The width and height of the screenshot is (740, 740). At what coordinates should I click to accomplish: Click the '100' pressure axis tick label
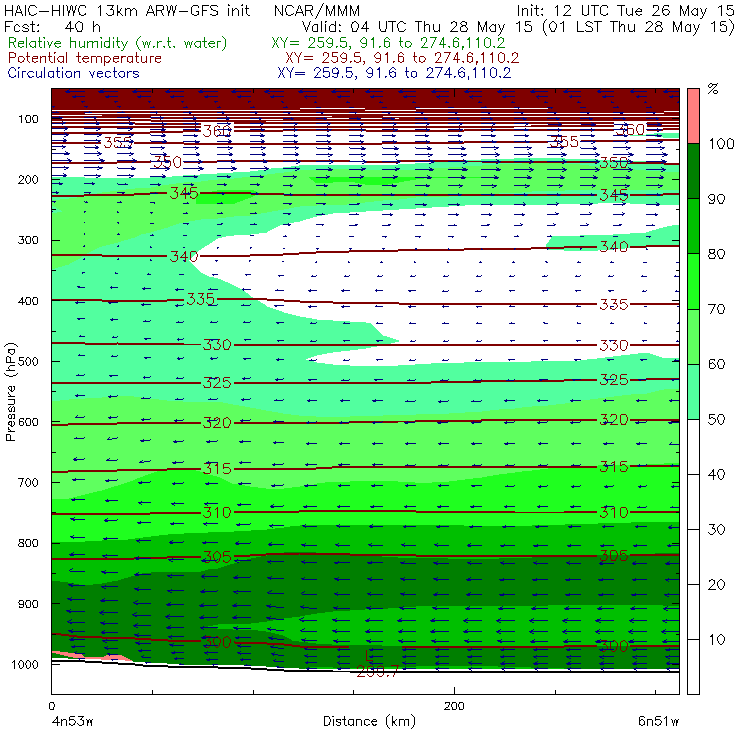(x=28, y=119)
